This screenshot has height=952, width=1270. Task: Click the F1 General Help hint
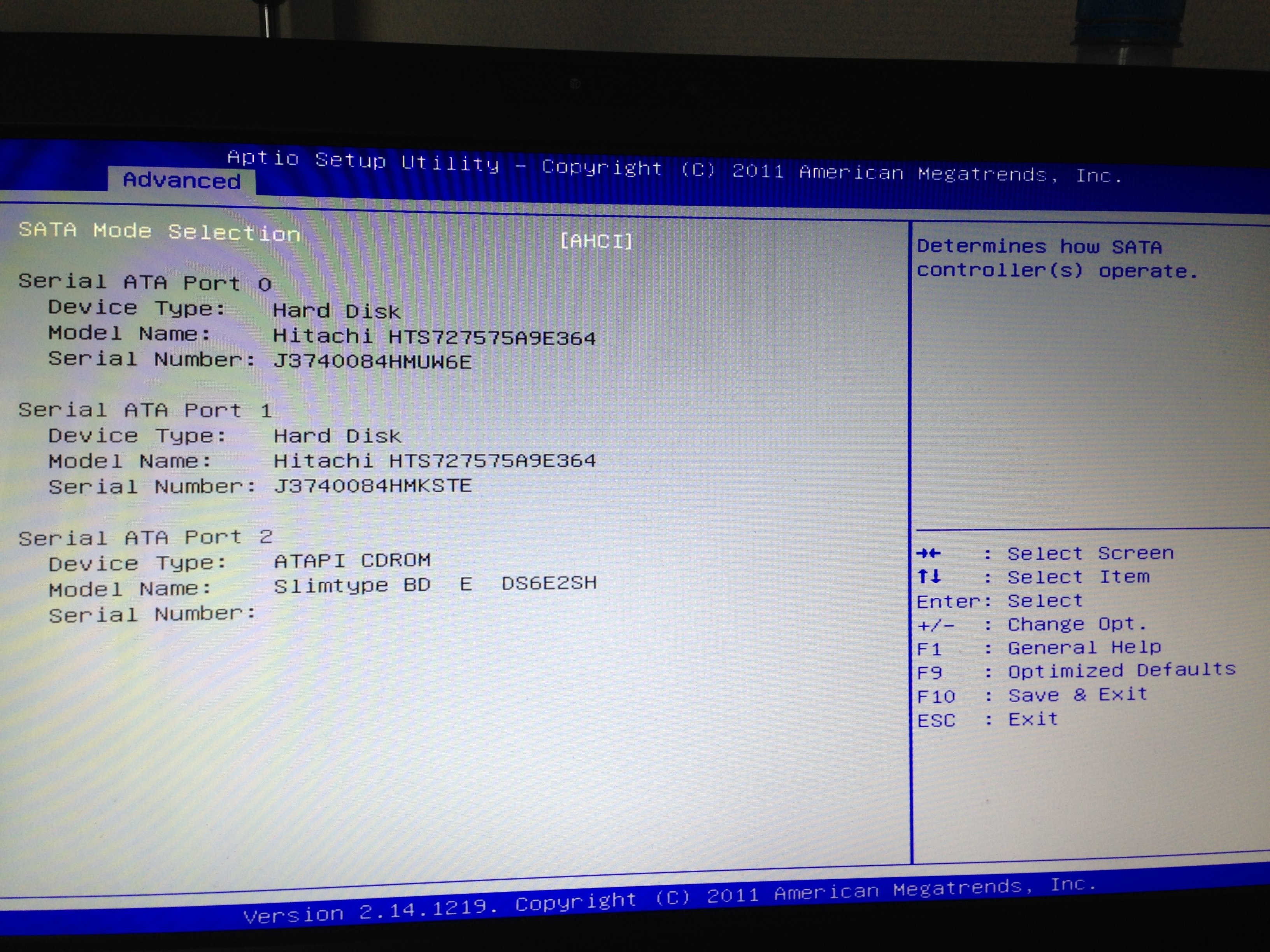[x=1038, y=648]
